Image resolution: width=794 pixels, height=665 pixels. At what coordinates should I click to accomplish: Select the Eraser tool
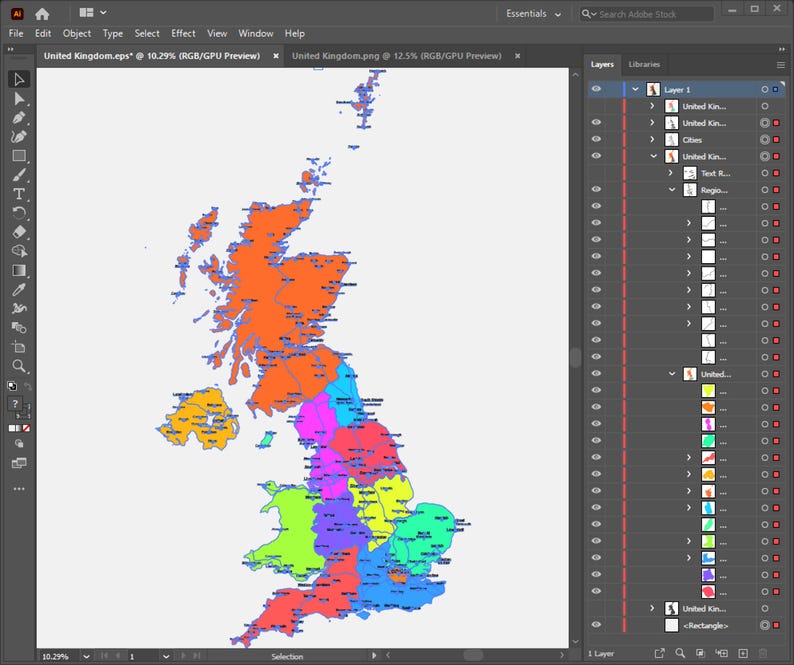19,232
